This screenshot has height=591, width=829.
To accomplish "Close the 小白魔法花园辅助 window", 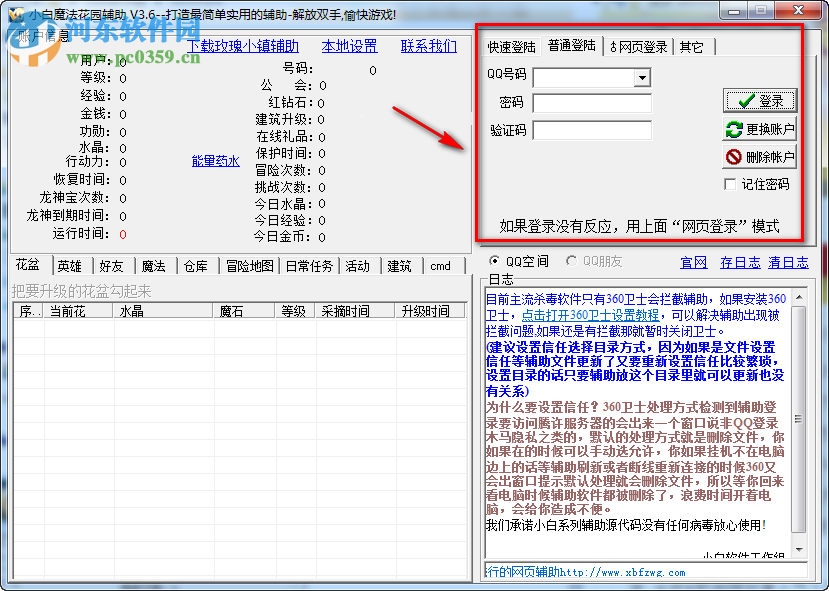I will click(798, 11).
